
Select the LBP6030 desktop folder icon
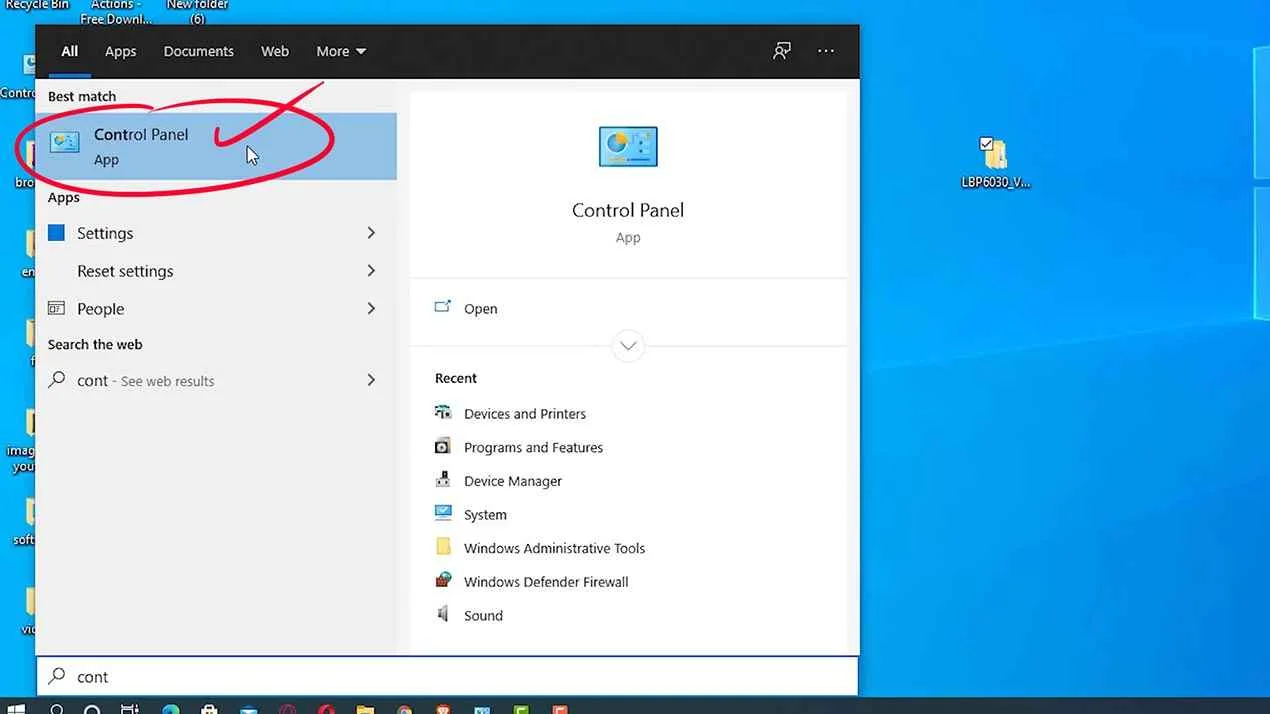[994, 154]
